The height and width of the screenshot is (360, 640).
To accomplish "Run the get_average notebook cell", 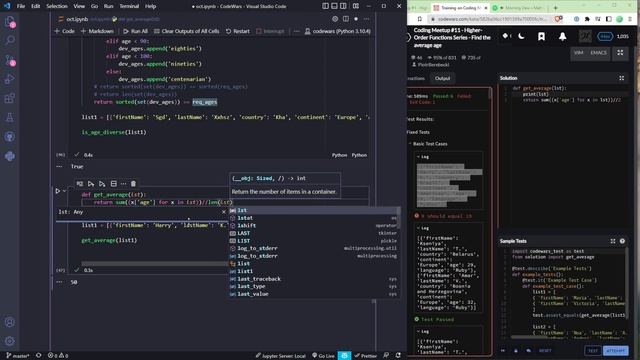I will 58,191.
